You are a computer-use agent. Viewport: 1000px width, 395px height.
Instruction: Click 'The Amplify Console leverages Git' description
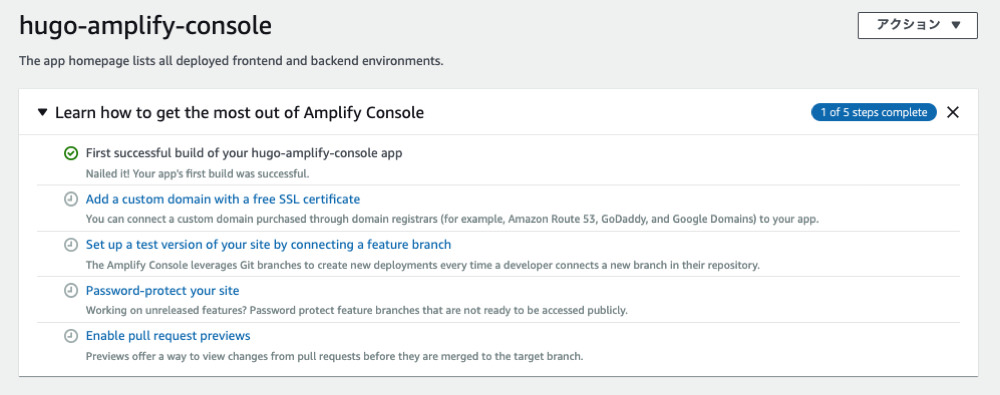pos(422,265)
